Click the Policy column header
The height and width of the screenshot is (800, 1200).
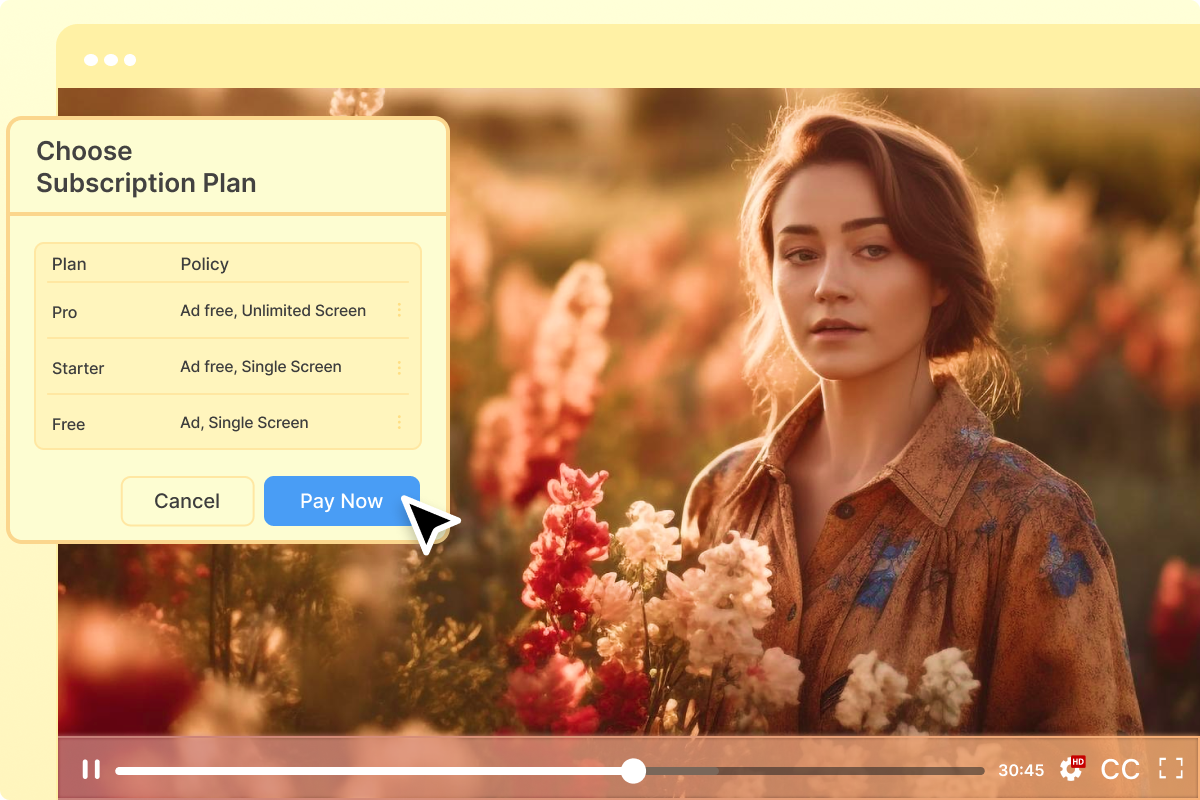205,264
